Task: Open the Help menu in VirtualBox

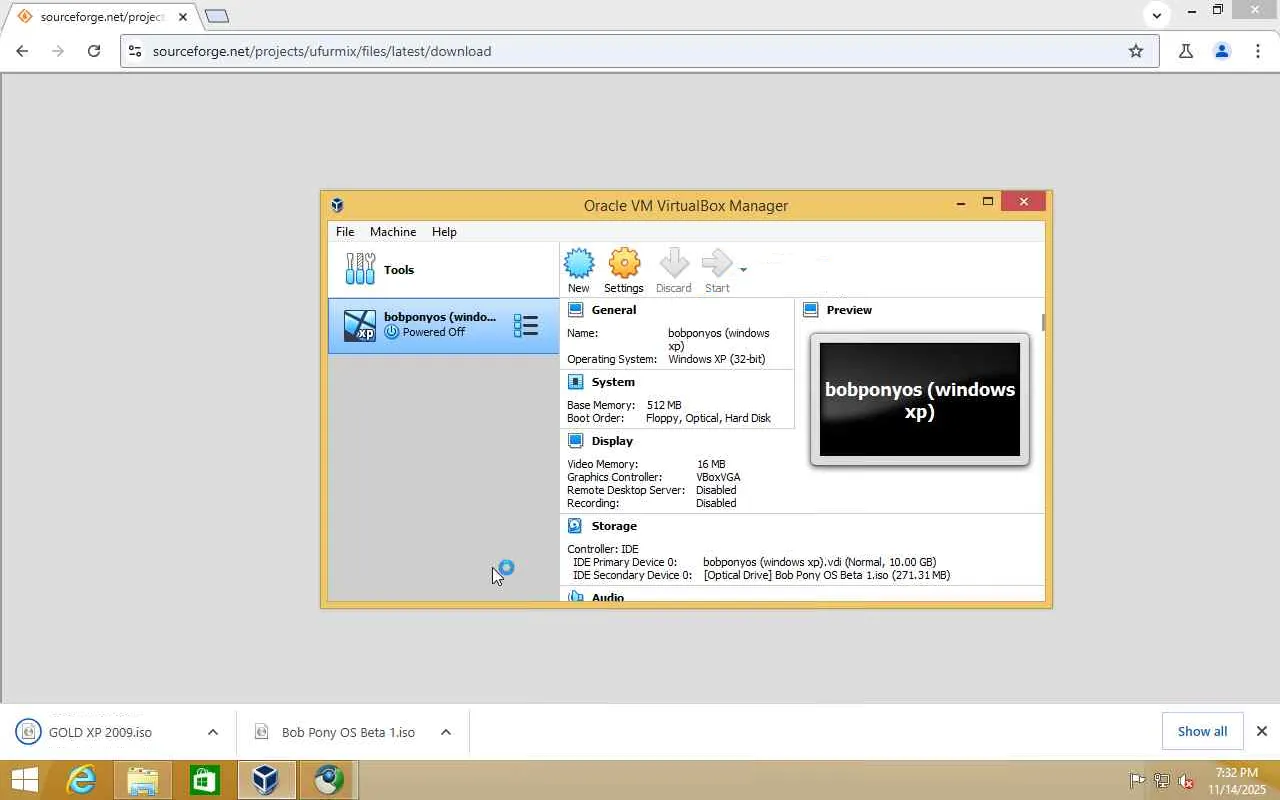Action: 444,232
